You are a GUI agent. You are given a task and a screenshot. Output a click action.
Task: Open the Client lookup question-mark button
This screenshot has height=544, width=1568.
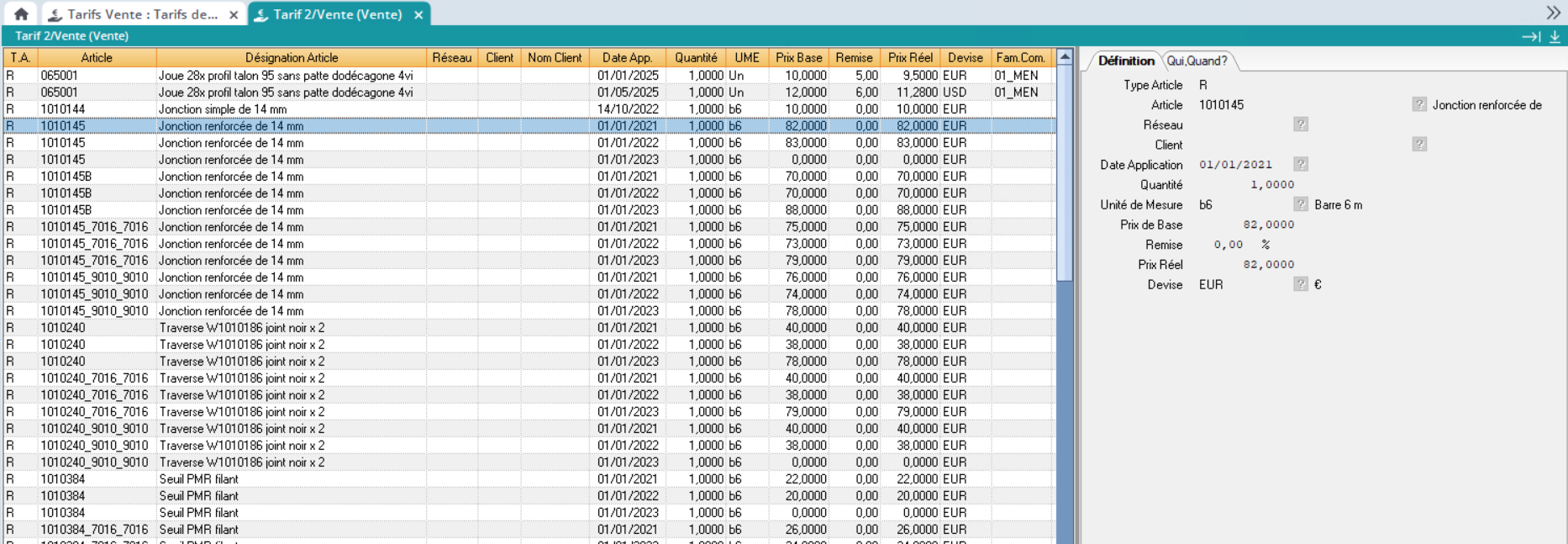click(x=1419, y=145)
